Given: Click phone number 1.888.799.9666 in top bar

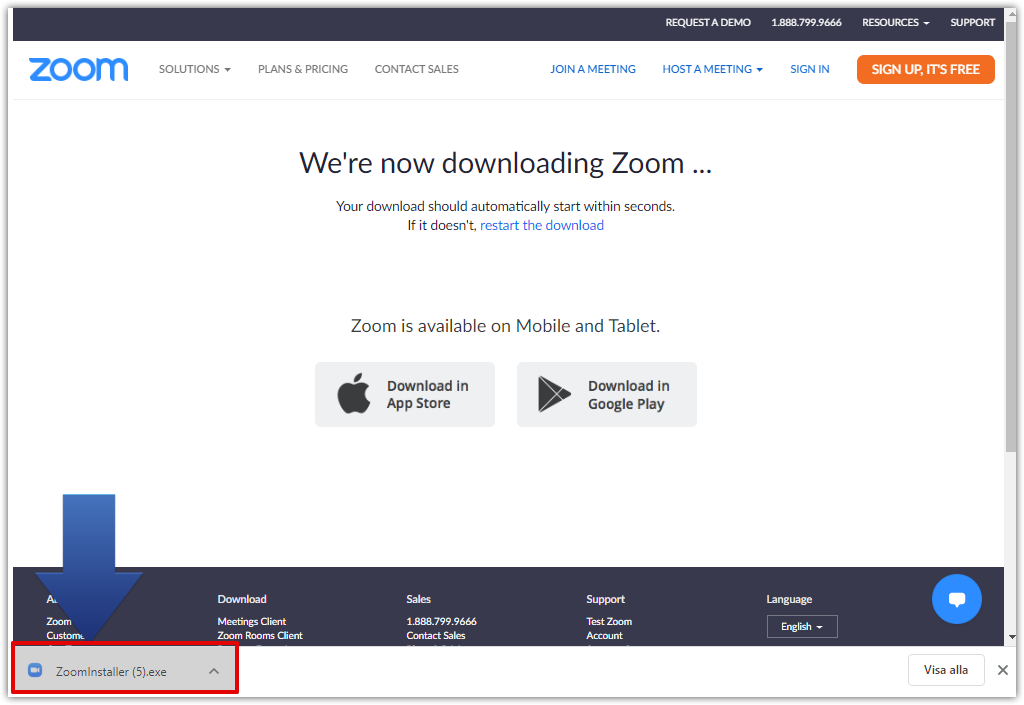Looking at the screenshot, I should pyautogui.click(x=807, y=22).
